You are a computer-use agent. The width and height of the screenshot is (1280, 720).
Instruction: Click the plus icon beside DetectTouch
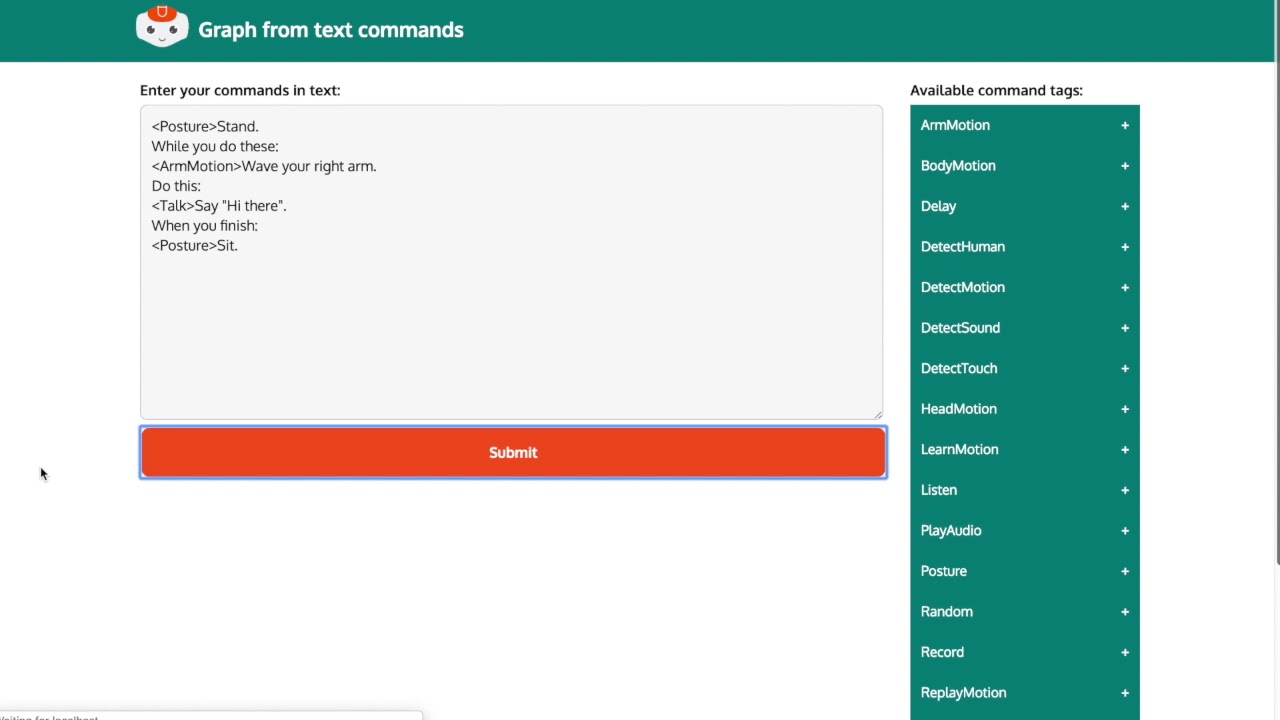pyautogui.click(x=1125, y=369)
